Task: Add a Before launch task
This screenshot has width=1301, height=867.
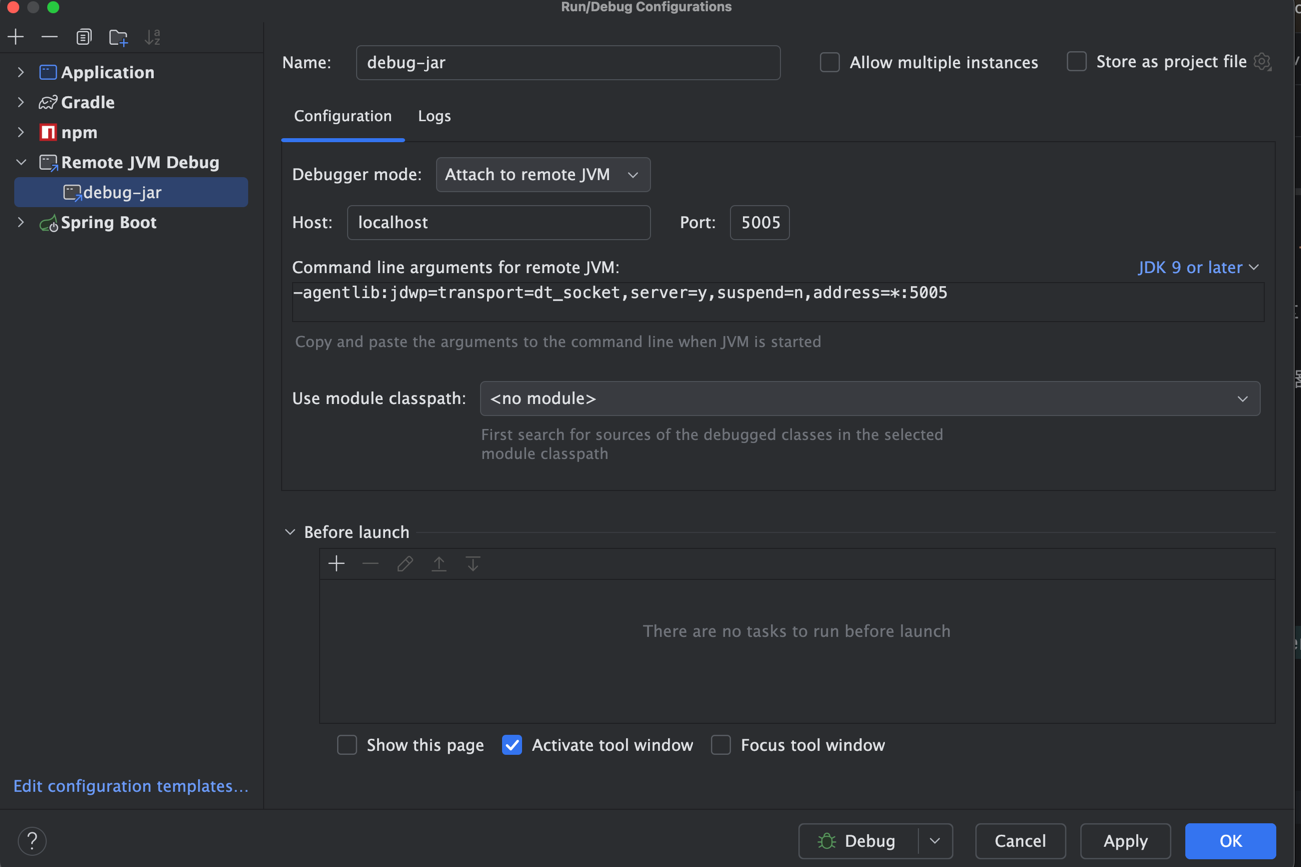Action: (x=336, y=564)
